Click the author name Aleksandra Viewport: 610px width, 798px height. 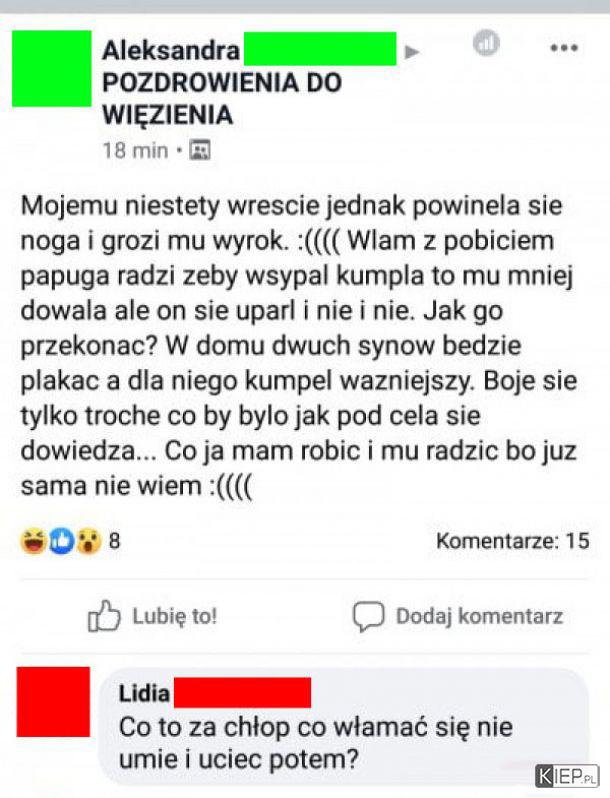(x=171, y=50)
